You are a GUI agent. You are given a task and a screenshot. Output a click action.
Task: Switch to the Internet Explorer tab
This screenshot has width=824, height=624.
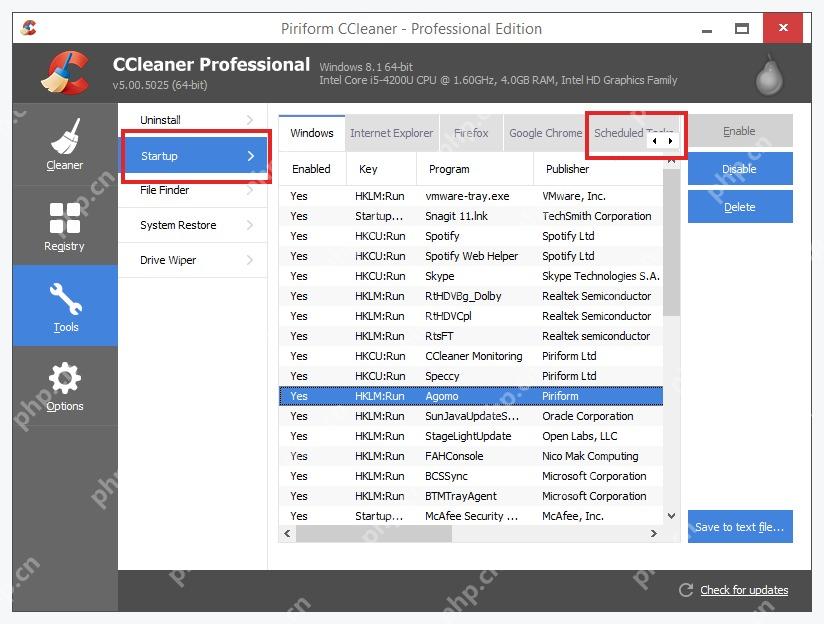pyautogui.click(x=392, y=133)
